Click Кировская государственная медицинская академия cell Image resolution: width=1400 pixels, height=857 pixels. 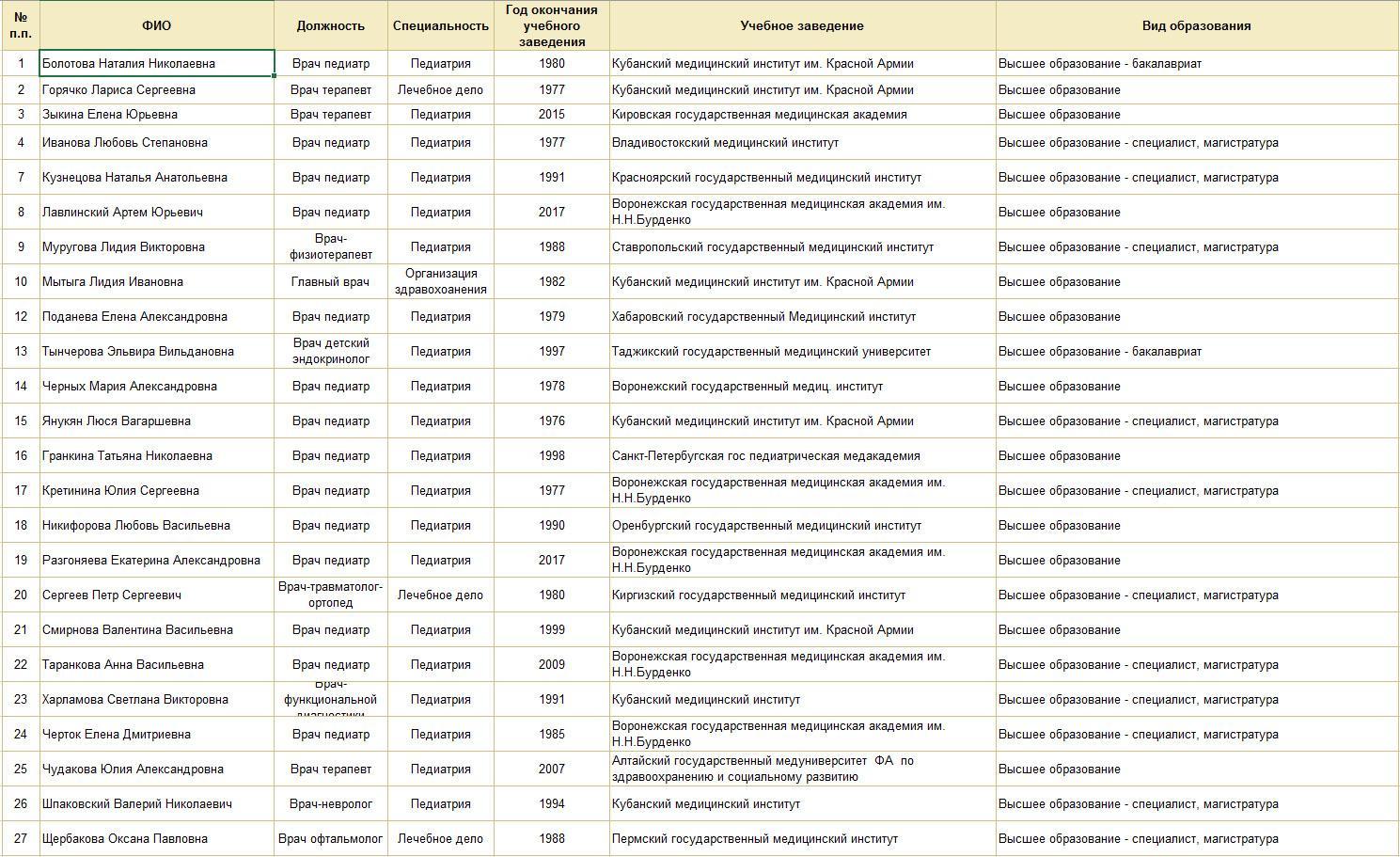(802, 114)
